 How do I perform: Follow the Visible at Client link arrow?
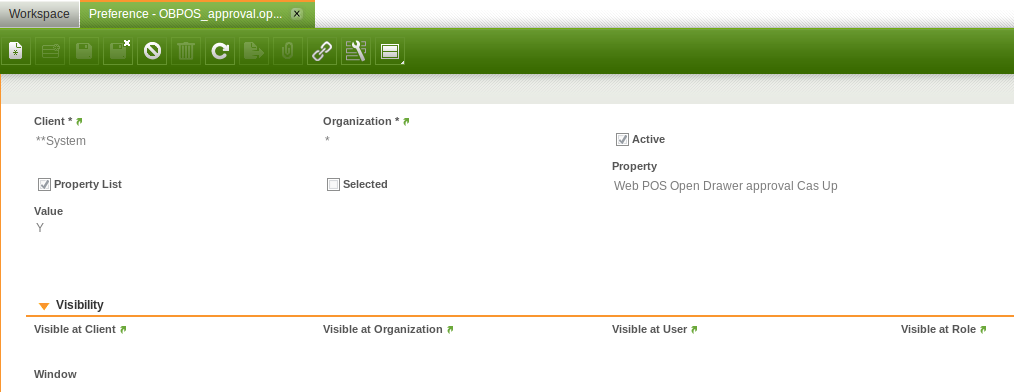123,330
